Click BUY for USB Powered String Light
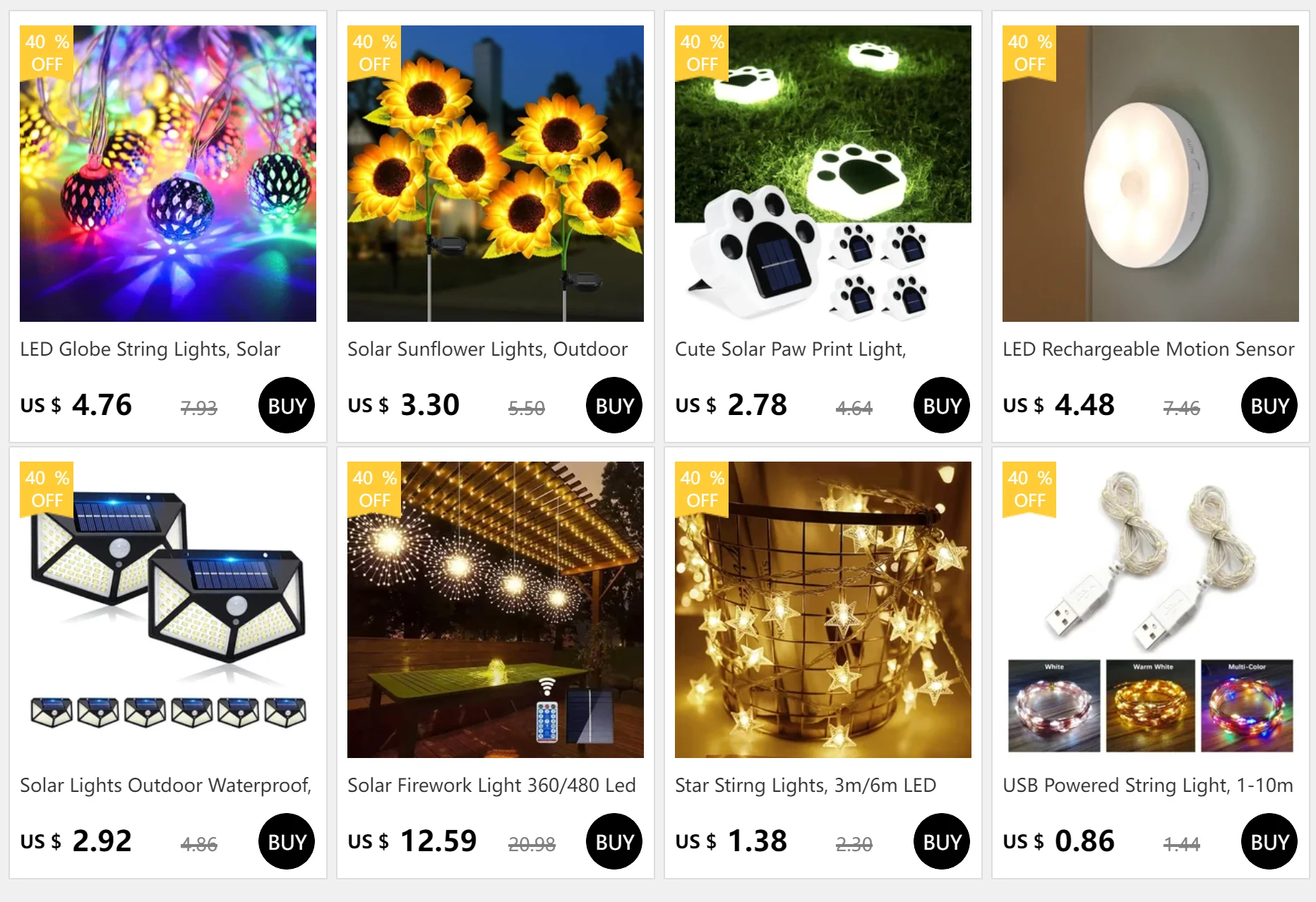This screenshot has height=902, width=1316. (x=1269, y=841)
